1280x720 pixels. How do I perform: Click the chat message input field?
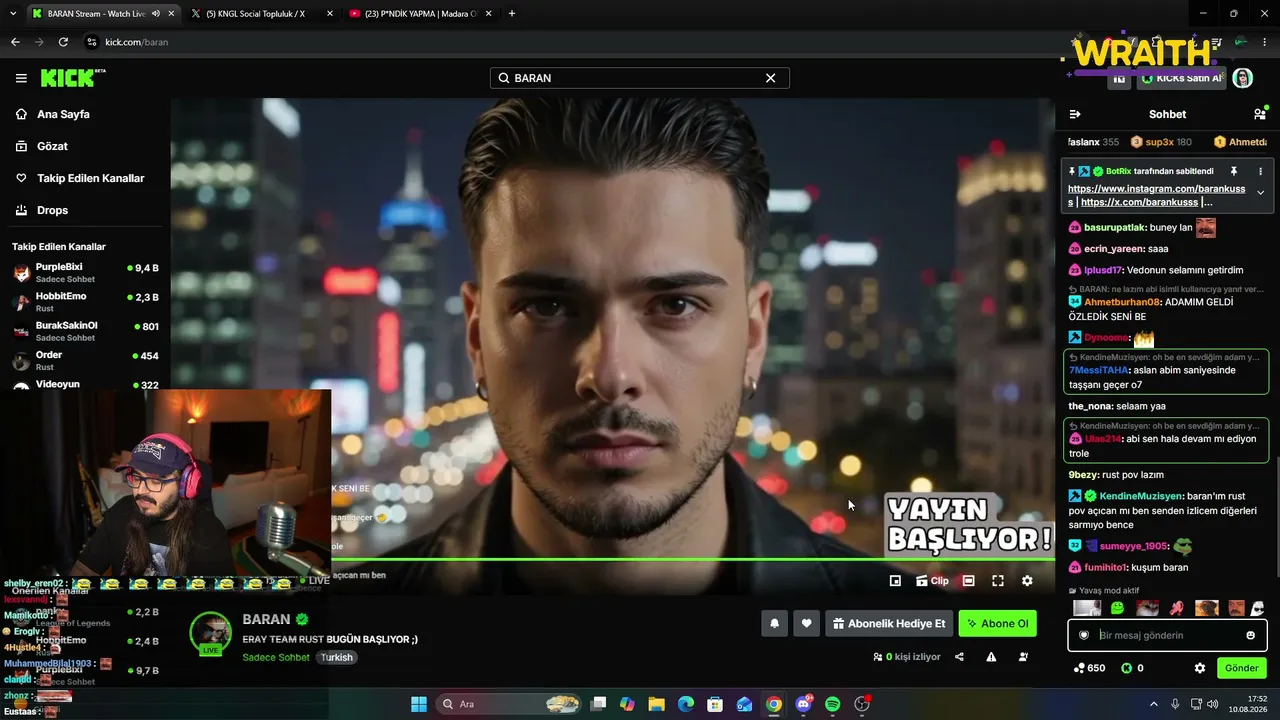[x=1167, y=635]
